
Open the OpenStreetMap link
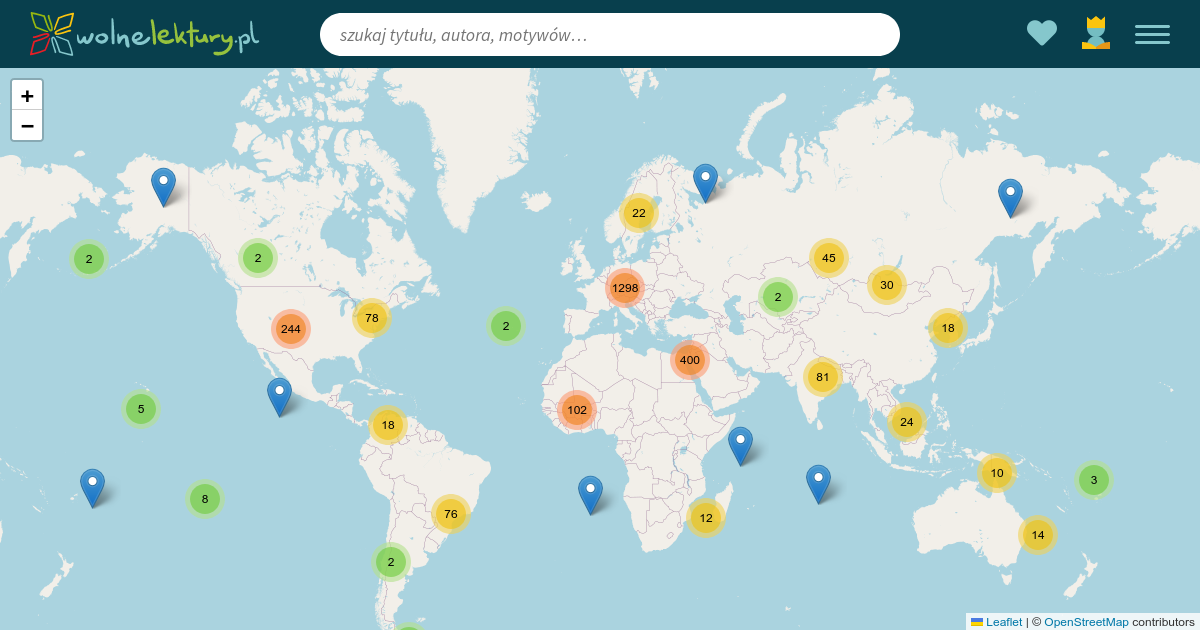(1086, 622)
